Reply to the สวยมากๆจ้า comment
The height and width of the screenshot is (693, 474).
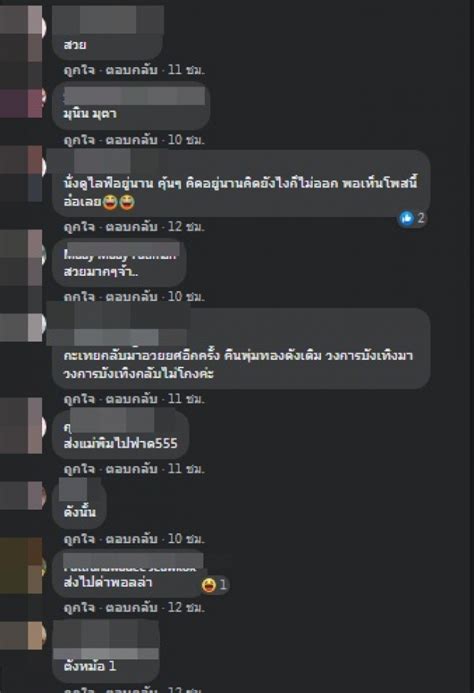131,296
